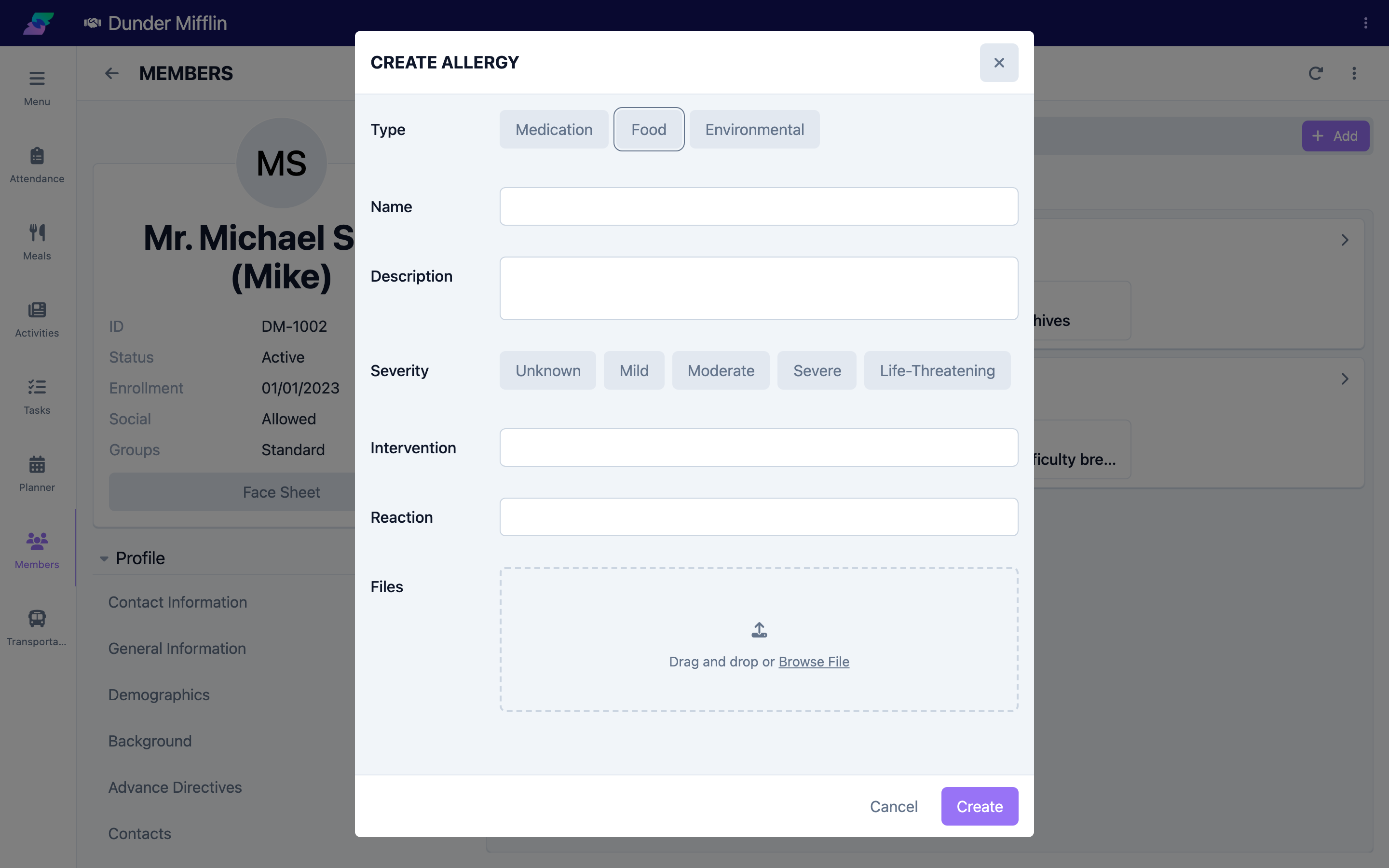This screenshot has width=1389, height=868.
Task: Set severity to Life-Threatening
Action: click(937, 370)
